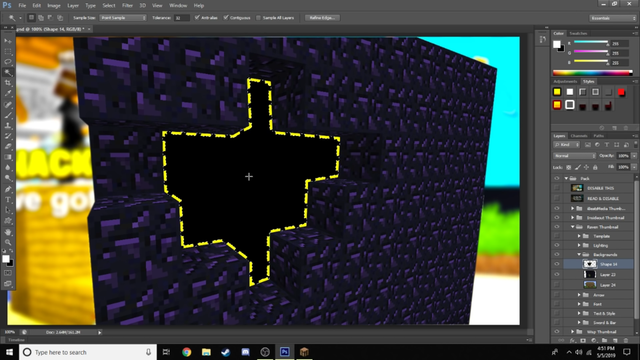Select the Clone Stamp tool

(x=8, y=125)
